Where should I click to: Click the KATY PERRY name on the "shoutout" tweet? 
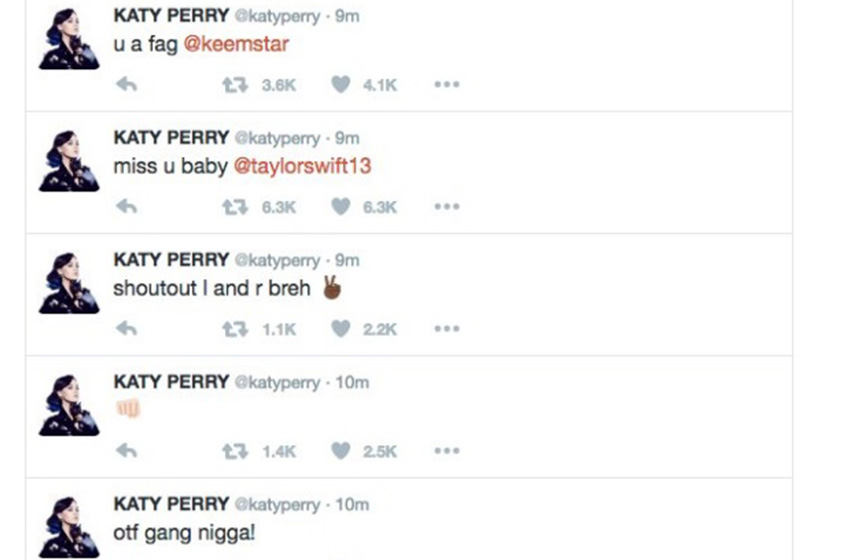pos(171,260)
